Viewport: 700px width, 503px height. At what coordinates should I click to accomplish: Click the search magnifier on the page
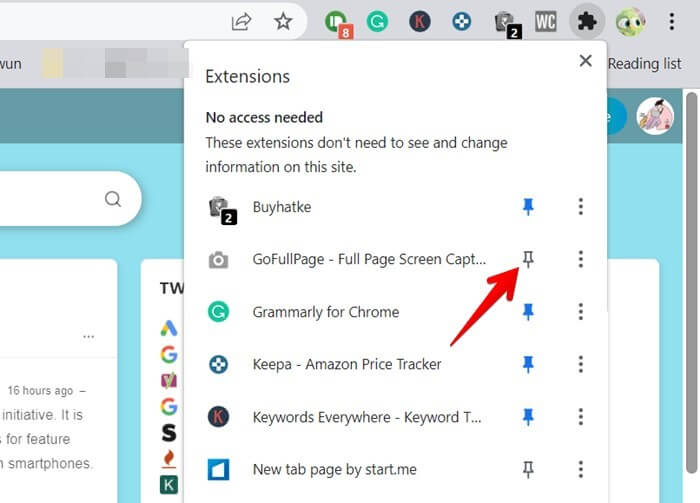click(113, 199)
